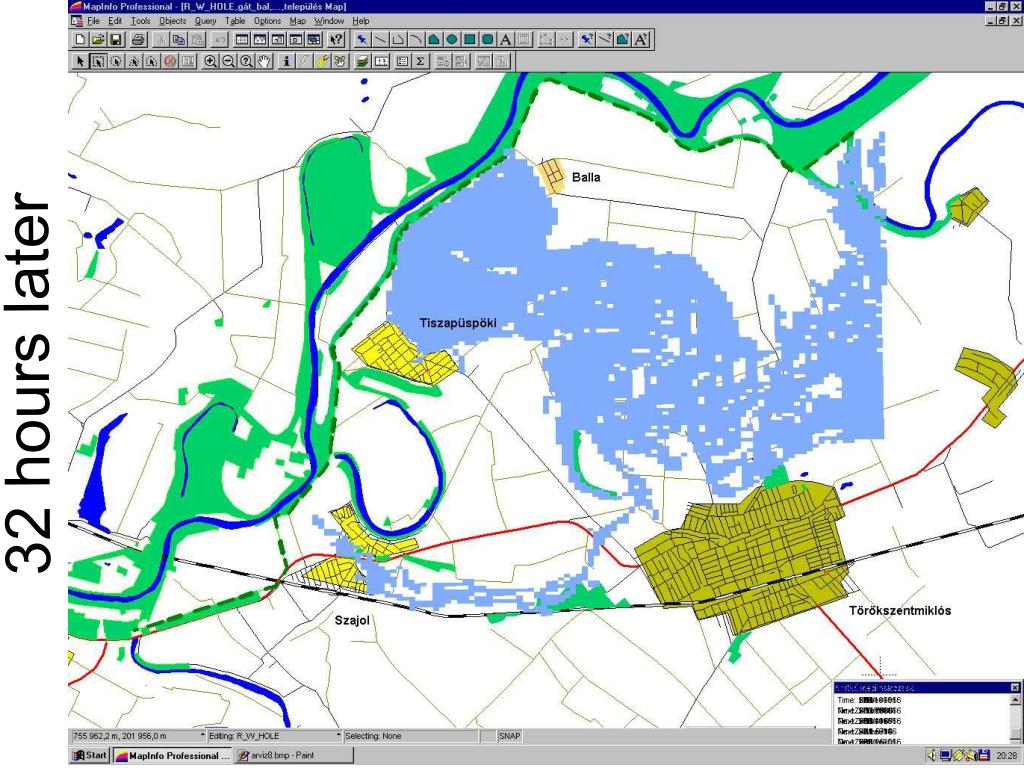Expand the Editing R_W_HOLE layer dropdown
The image size is (1024, 768).
click(x=338, y=736)
